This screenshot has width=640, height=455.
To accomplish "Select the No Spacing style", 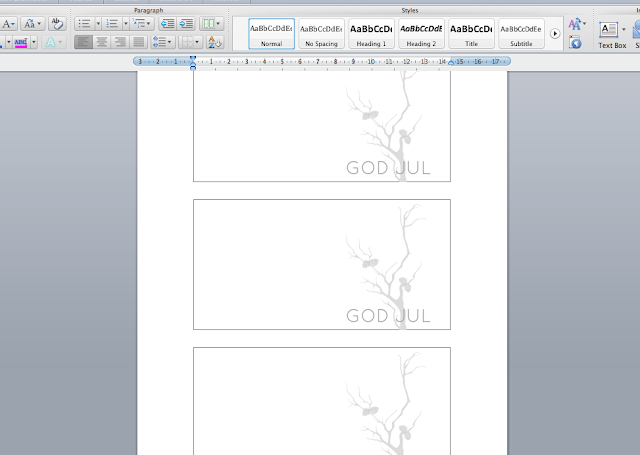I will click(x=321, y=33).
